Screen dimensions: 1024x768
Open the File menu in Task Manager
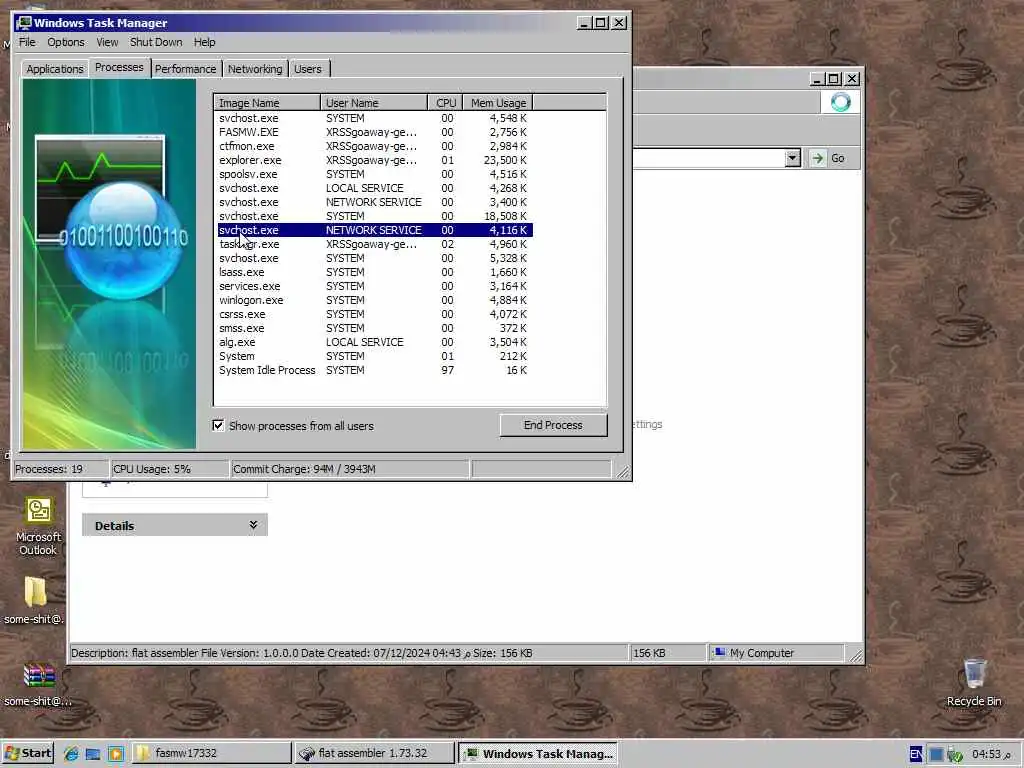[27, 42]
